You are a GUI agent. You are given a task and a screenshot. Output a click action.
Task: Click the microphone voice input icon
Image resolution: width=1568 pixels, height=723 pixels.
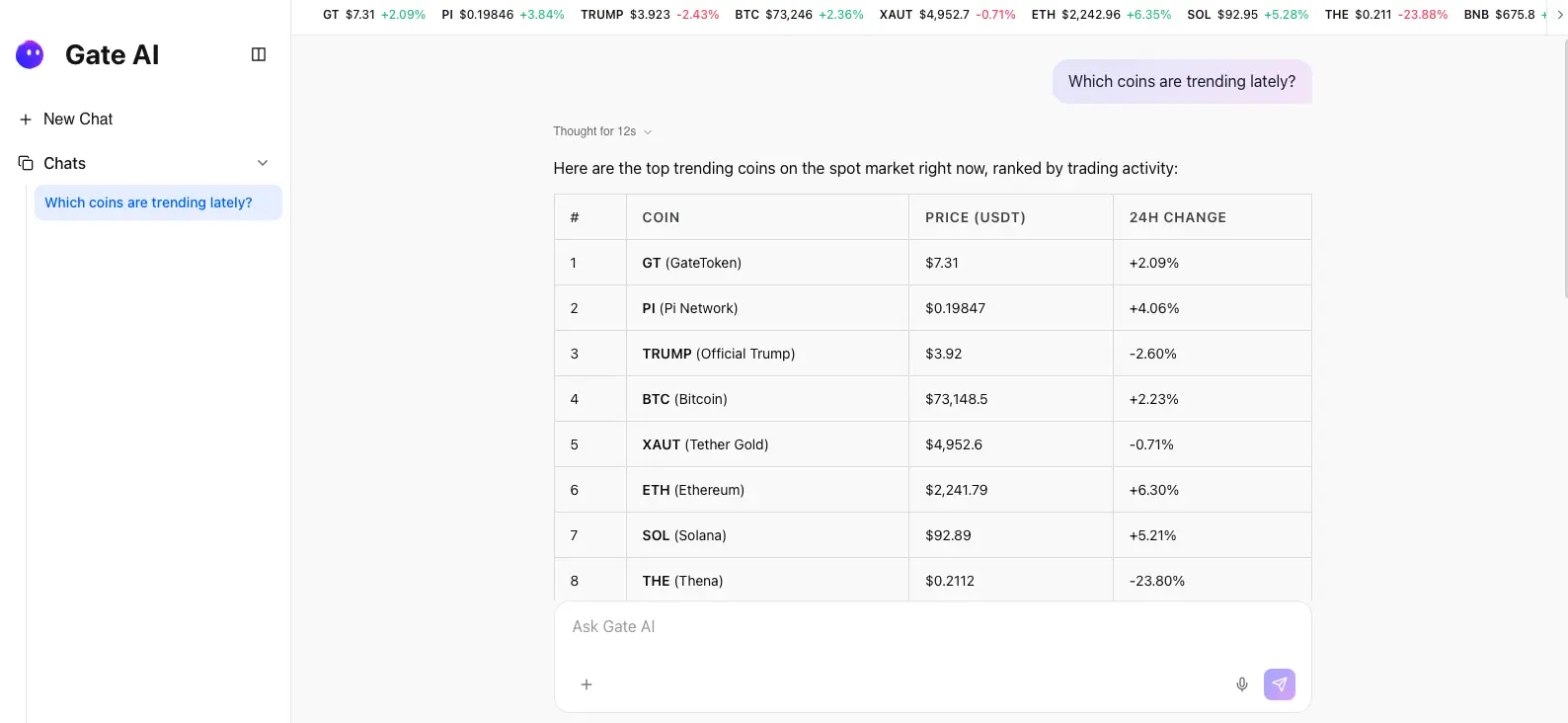tap(1242, 684)
